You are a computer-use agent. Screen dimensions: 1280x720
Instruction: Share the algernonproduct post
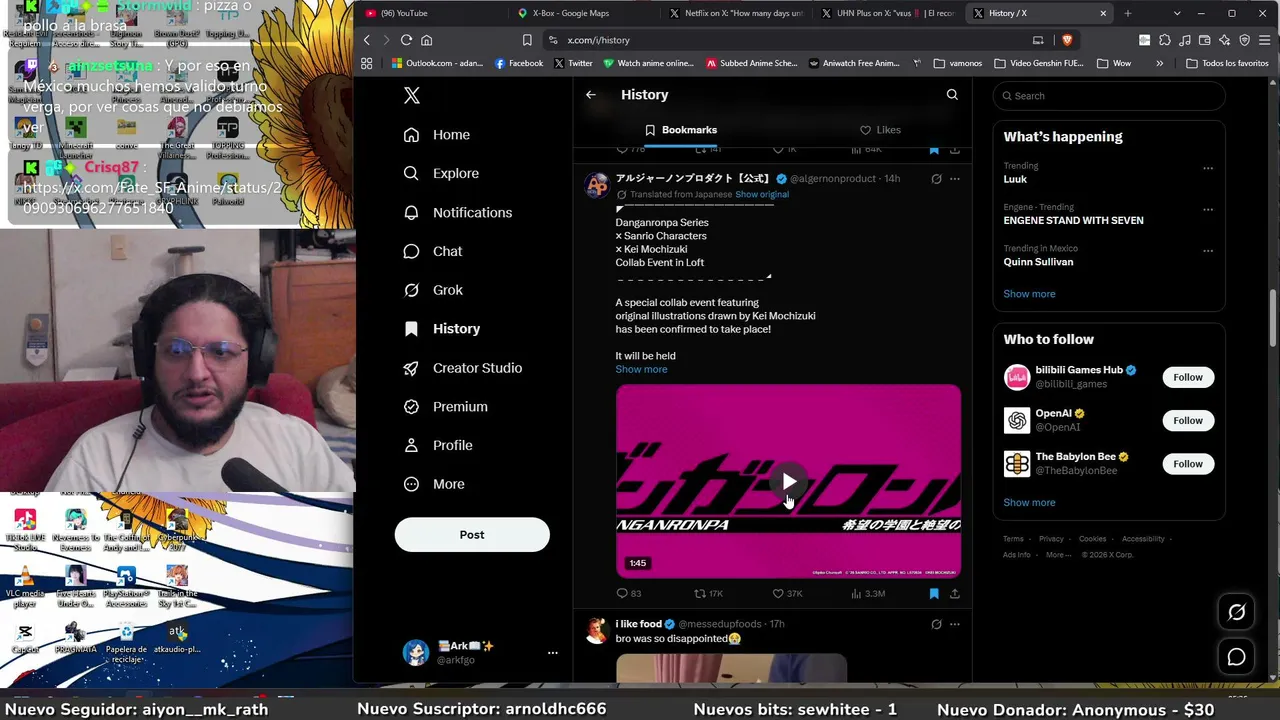pyautogui.click(x=955, y=594)
